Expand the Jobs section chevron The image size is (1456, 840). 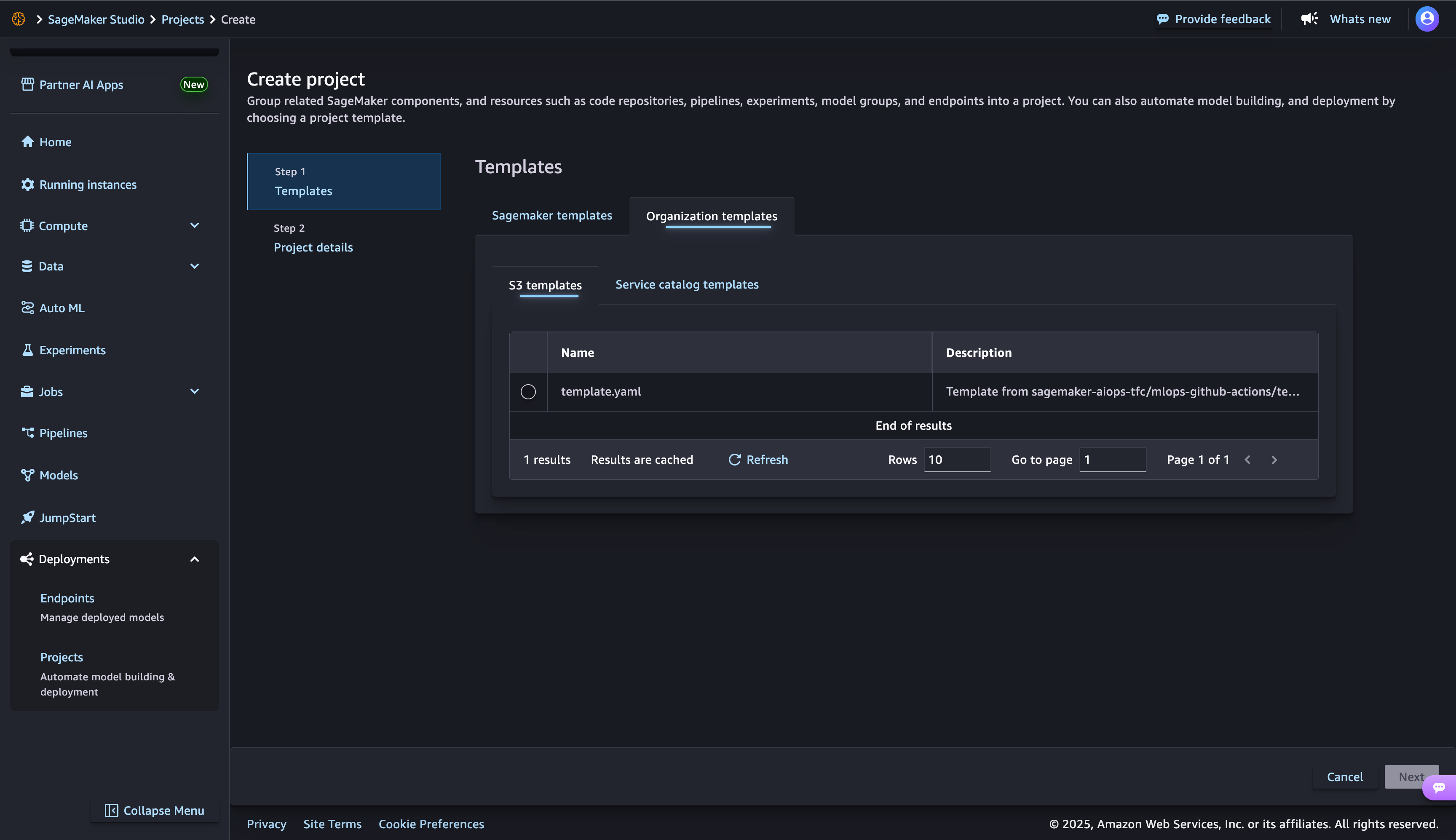[x=194, y=391]
